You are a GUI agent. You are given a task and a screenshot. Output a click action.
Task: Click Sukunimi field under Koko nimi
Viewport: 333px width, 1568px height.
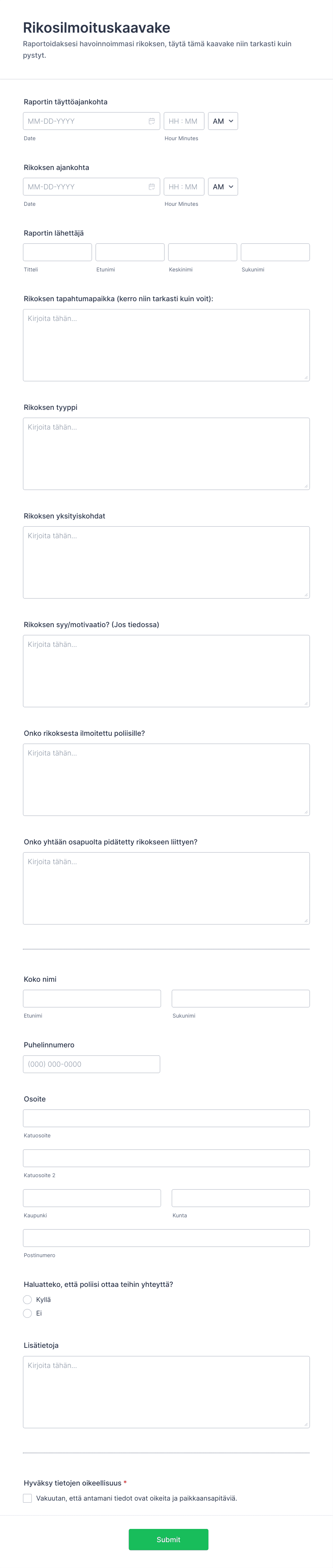[241, 998]
